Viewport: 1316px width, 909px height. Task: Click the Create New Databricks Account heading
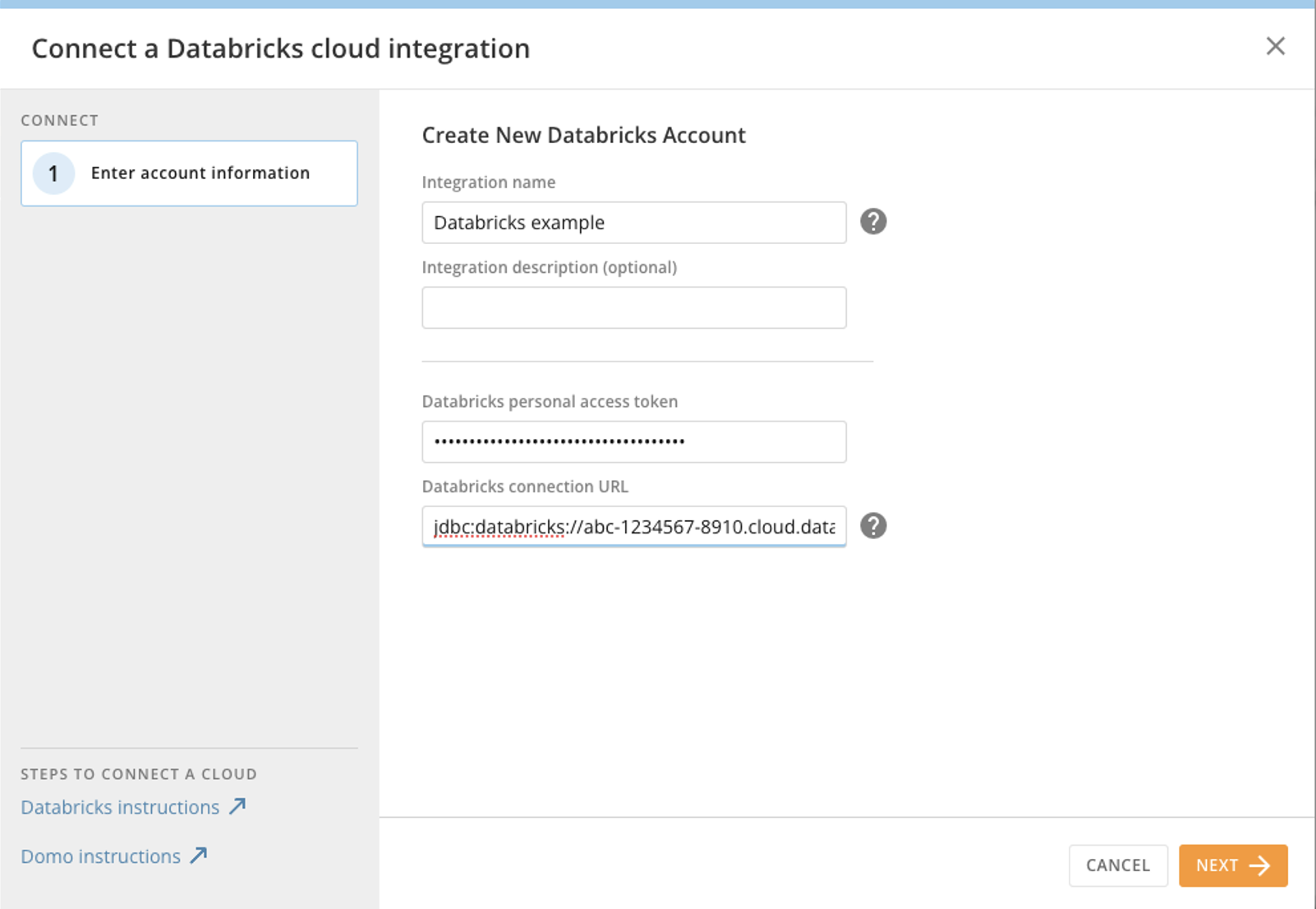(583, 135)
